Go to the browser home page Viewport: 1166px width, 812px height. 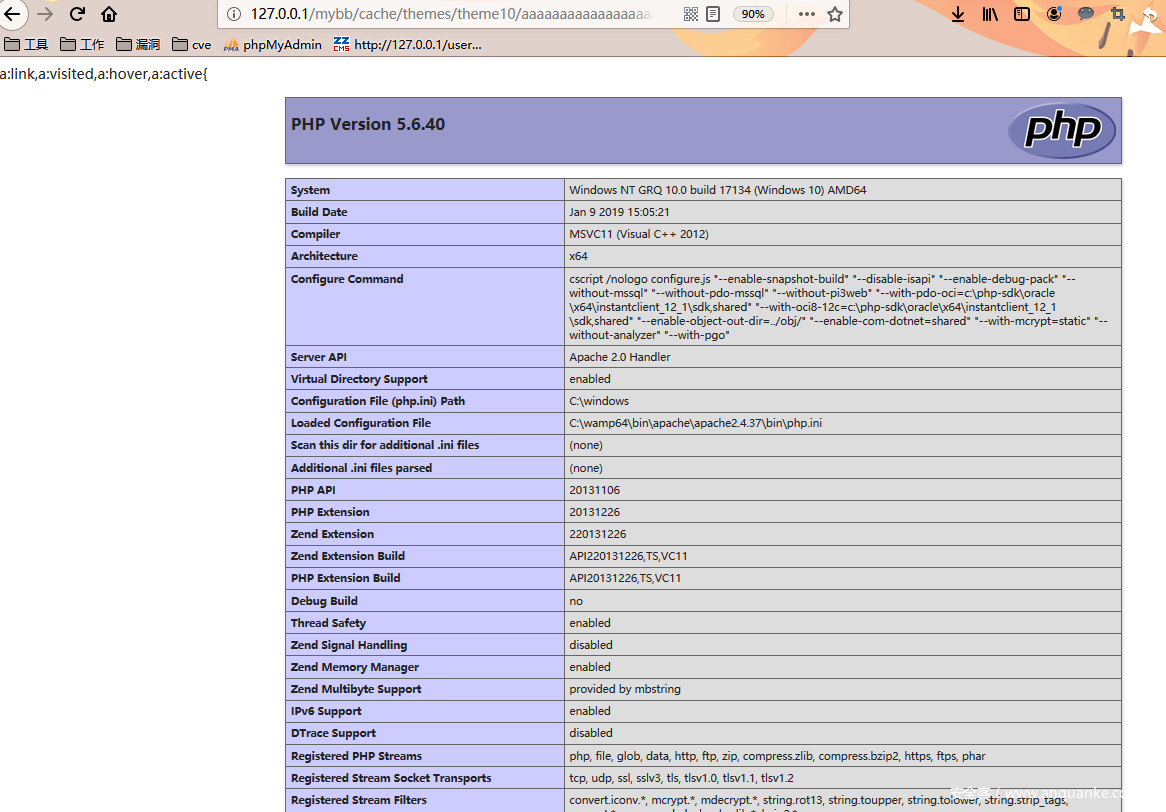click(109, 14)
